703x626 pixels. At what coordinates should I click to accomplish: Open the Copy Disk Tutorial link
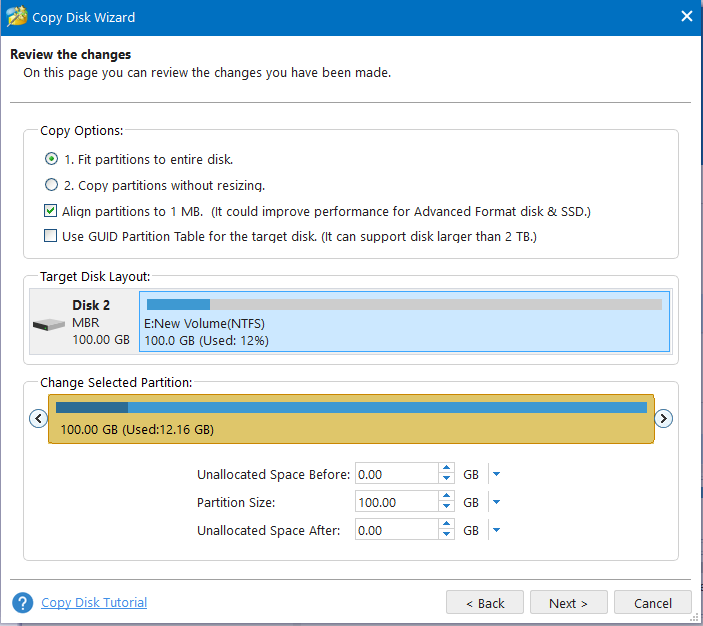(94, 603)
